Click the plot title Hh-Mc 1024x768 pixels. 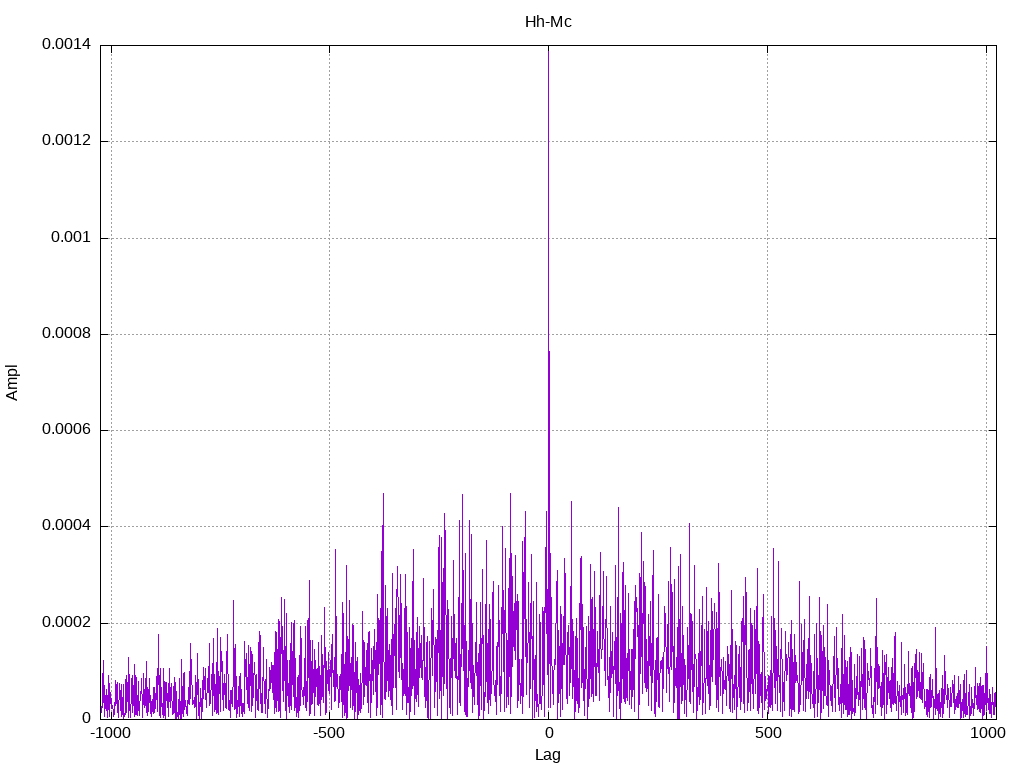(548, 22)
